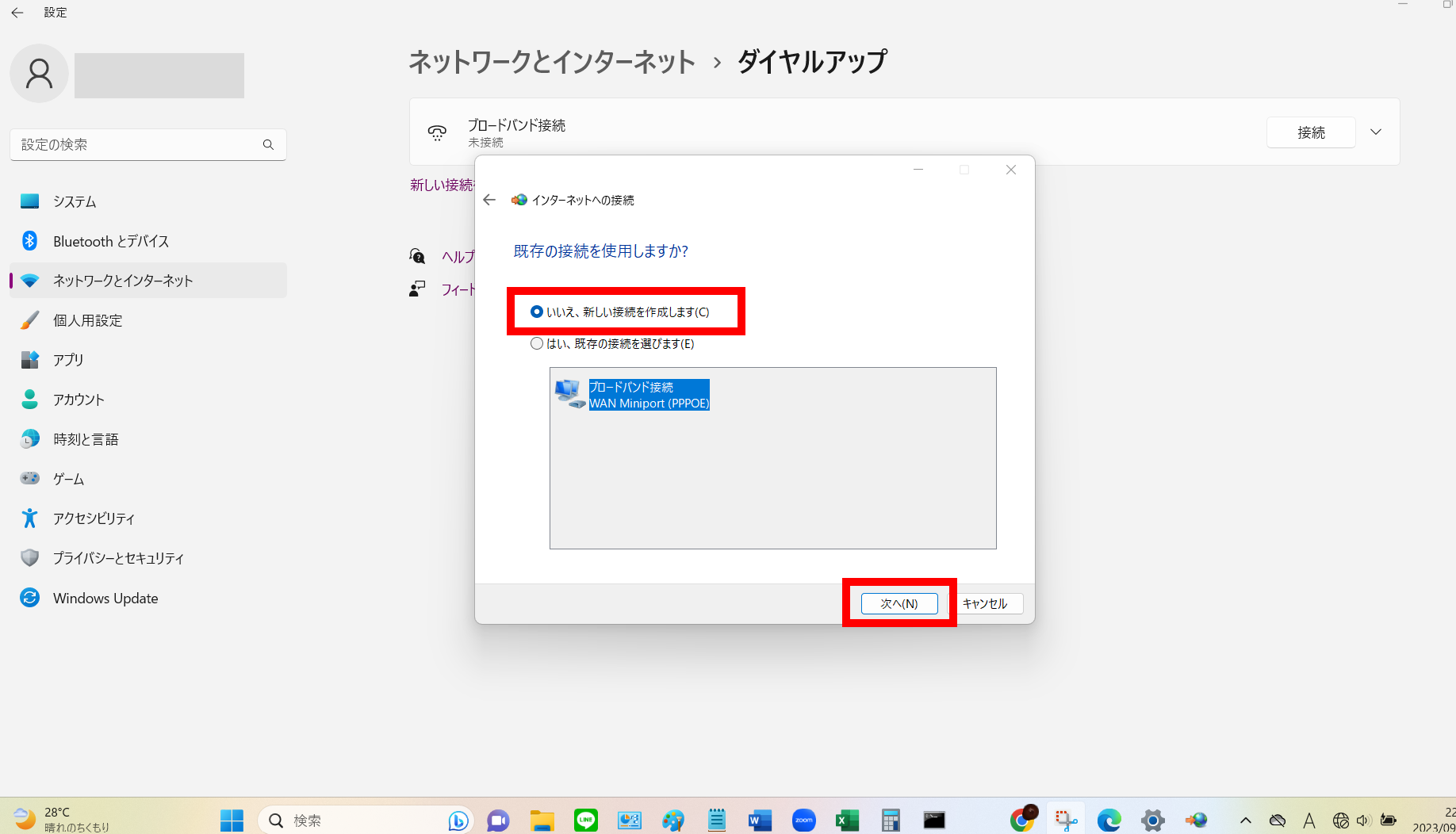Click the user profile avatar icon
1456x834 pixels.
pos(39,74)
